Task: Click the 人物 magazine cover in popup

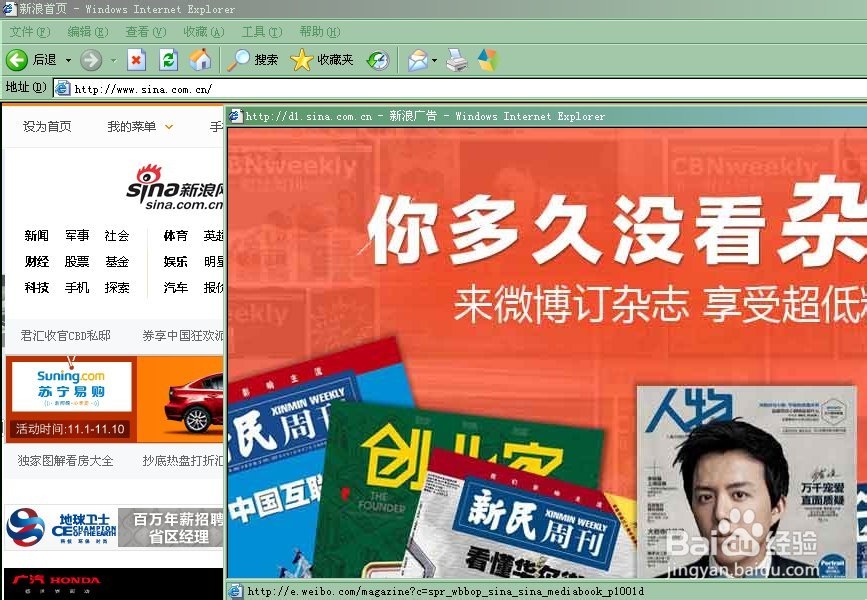Action: pos(746,481)
